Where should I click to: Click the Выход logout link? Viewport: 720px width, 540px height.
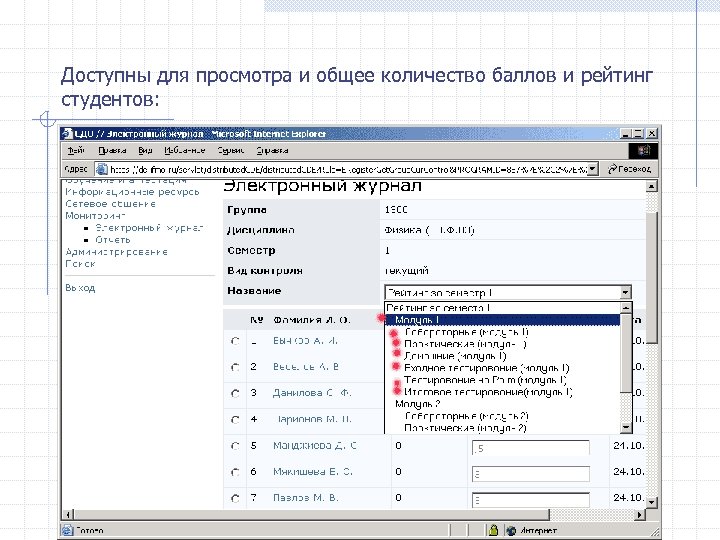click(80, 288)
